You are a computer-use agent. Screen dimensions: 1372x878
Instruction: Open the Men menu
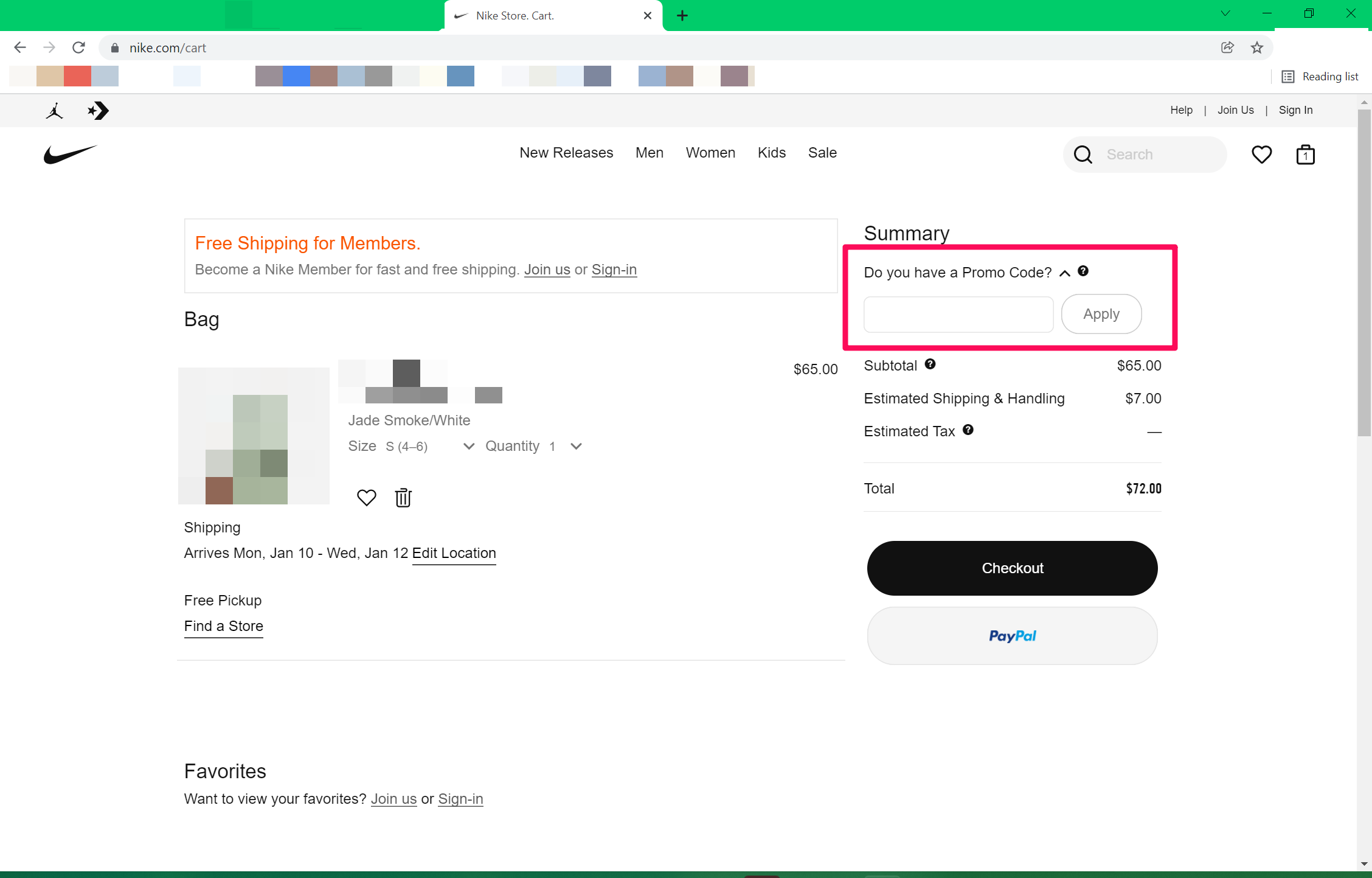pos(650,153)
